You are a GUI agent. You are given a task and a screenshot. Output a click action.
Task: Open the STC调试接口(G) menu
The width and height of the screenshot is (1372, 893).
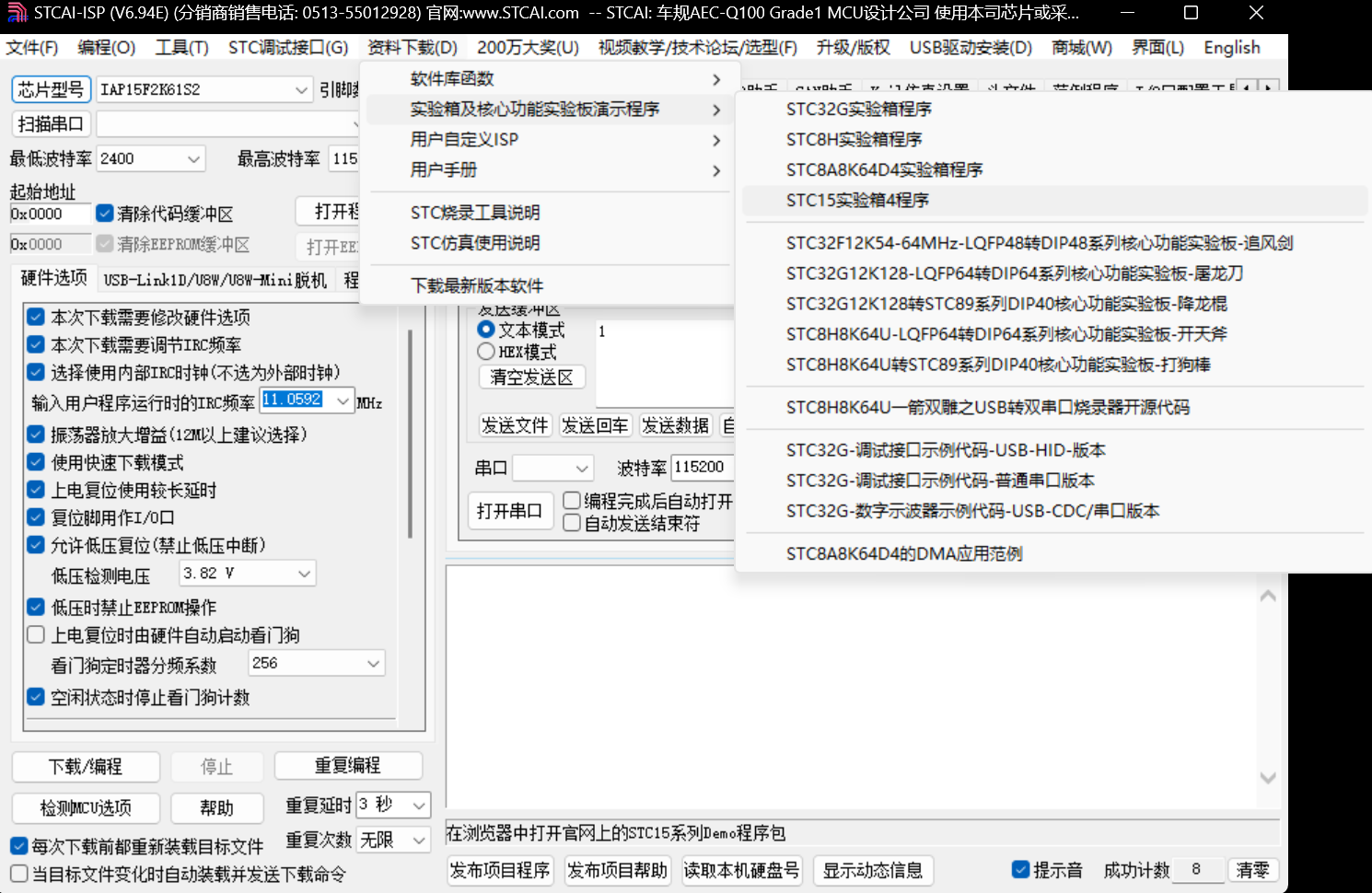click(x=288, y=48)
